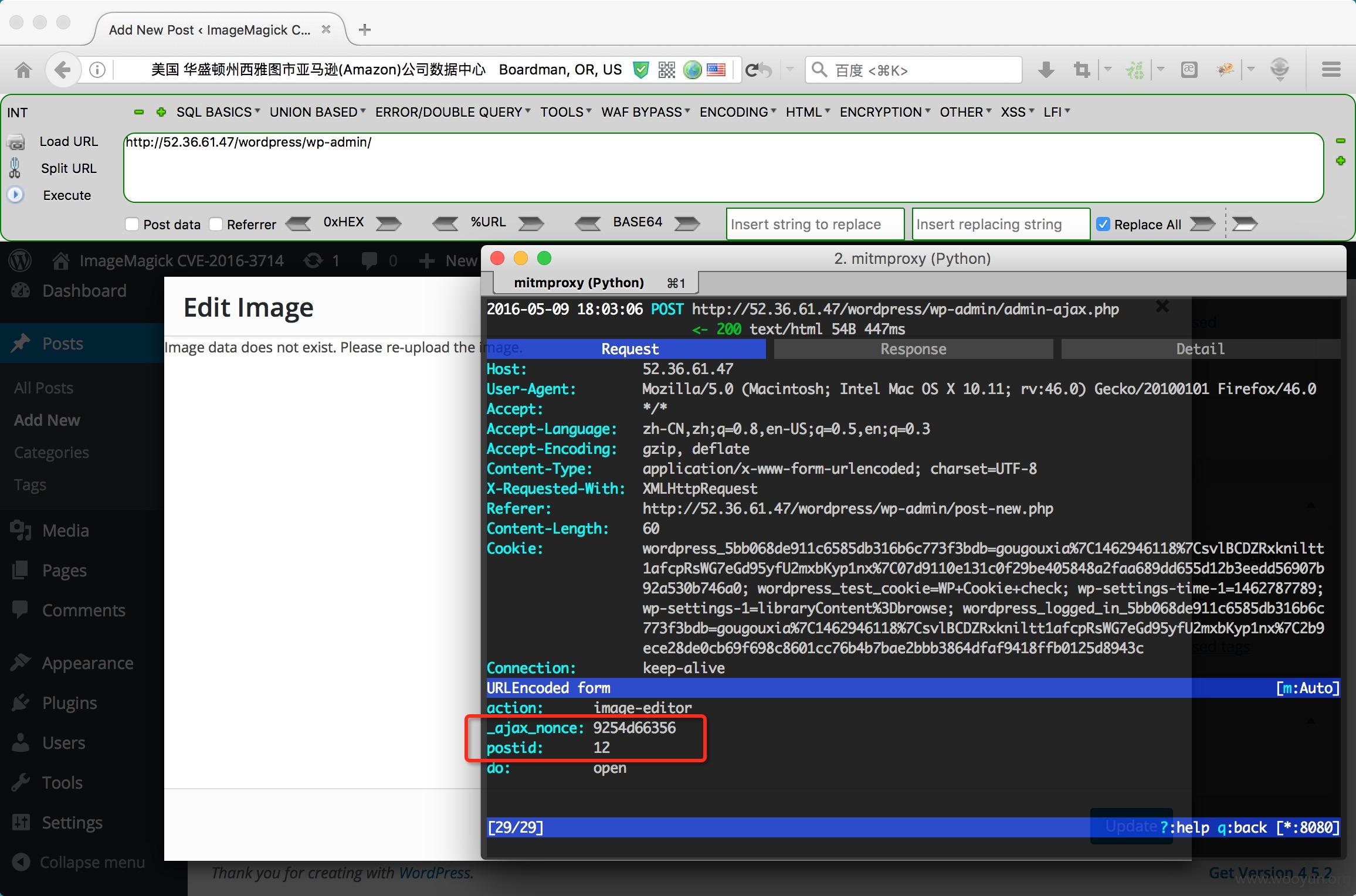Click the Load URL button

point(69,141)
